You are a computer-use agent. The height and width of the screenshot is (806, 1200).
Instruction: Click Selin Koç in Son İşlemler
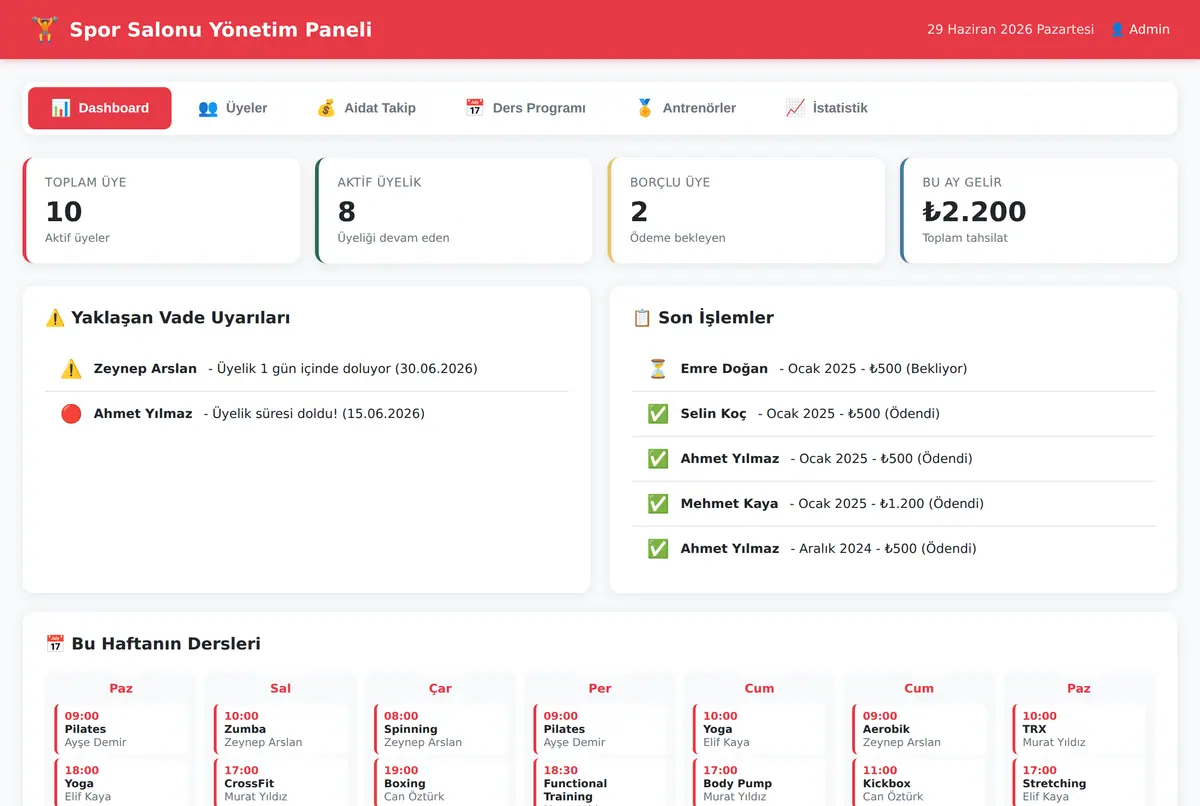coord(714,414)
